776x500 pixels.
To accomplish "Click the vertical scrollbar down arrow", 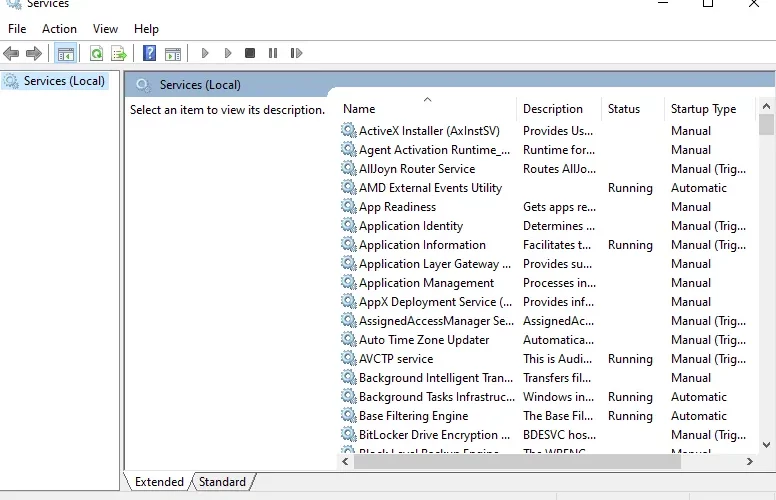I will 766,445.
